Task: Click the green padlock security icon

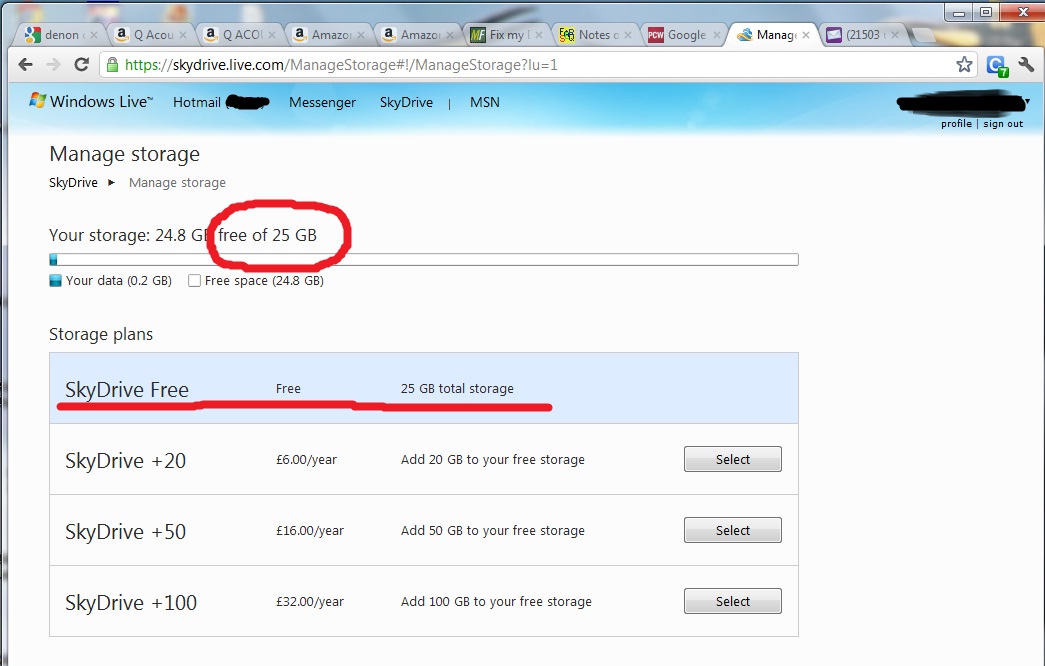Action: coord(113,65)
